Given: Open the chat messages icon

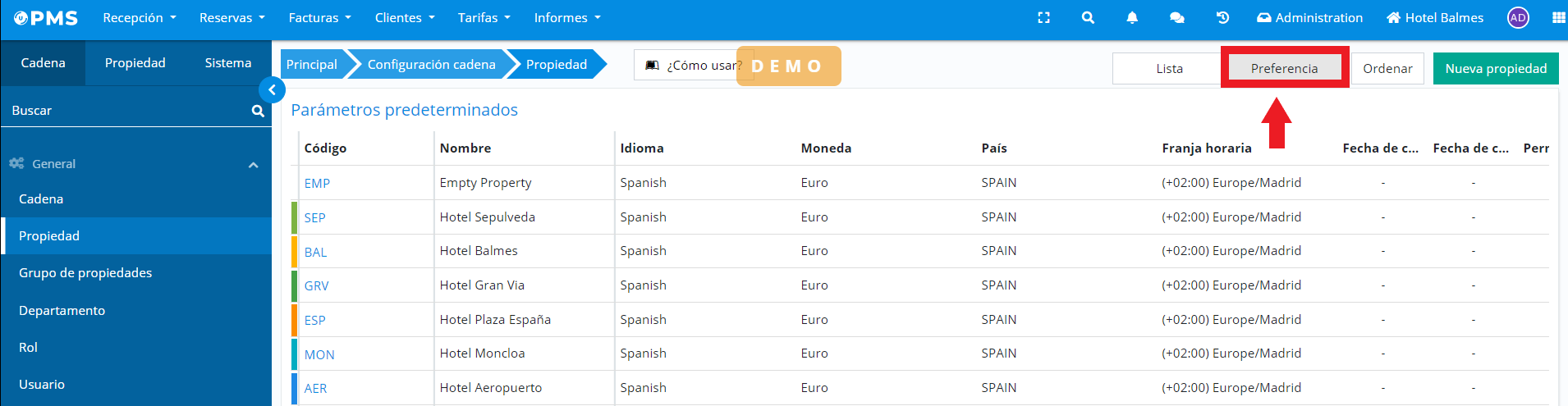Looking at the screenshot, I should pos(1176,18).
